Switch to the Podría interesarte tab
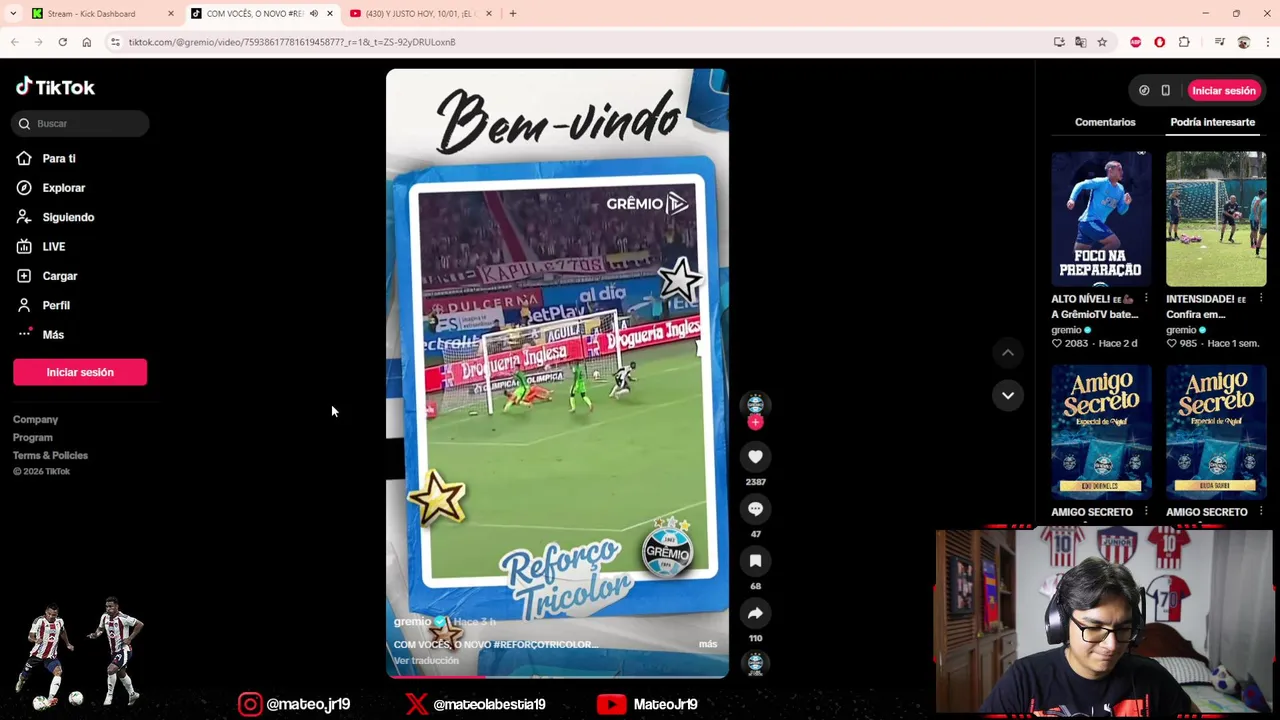Screen dimensions: 1280x720 tap(1212, 122)
